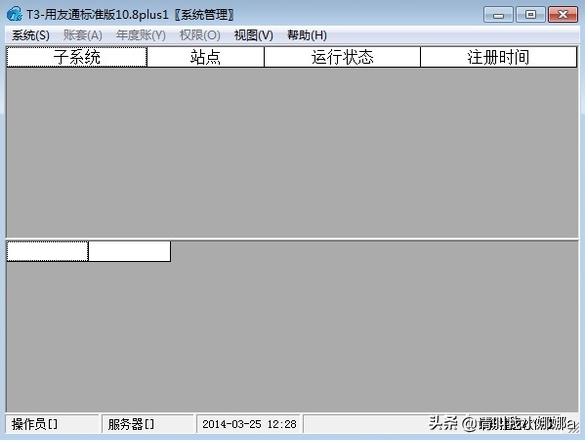Click the second blank header cell in lower pane
Image resolution: width=588 pixels, height=443 pixels.
130,251
